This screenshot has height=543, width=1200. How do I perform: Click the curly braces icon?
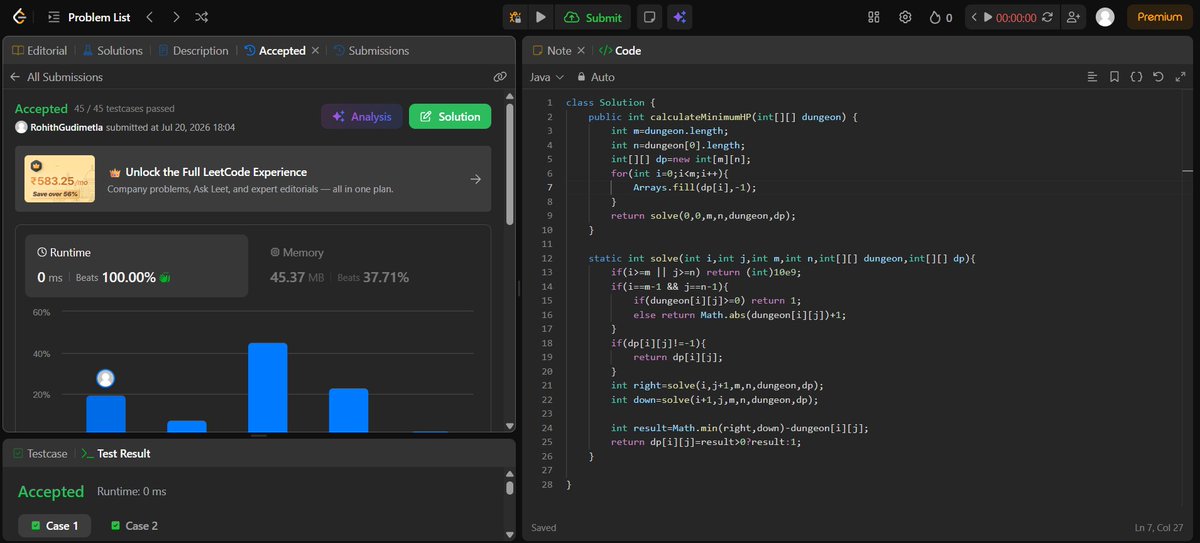[x=1136, y=77]
